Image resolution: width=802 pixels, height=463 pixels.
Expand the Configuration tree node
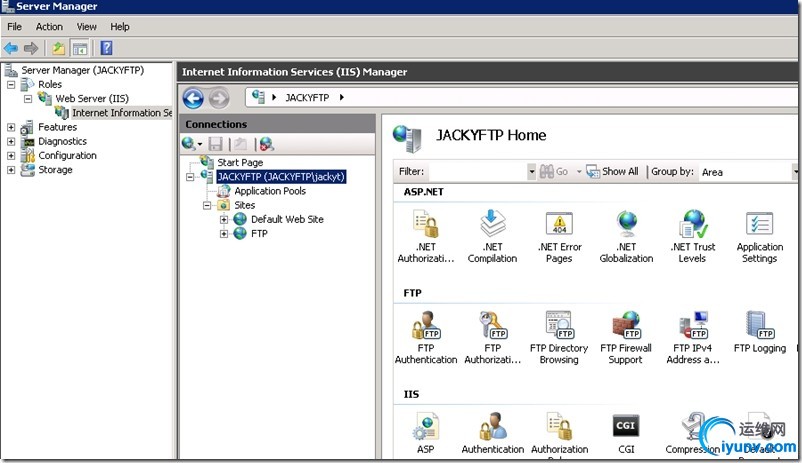(11, 156)
